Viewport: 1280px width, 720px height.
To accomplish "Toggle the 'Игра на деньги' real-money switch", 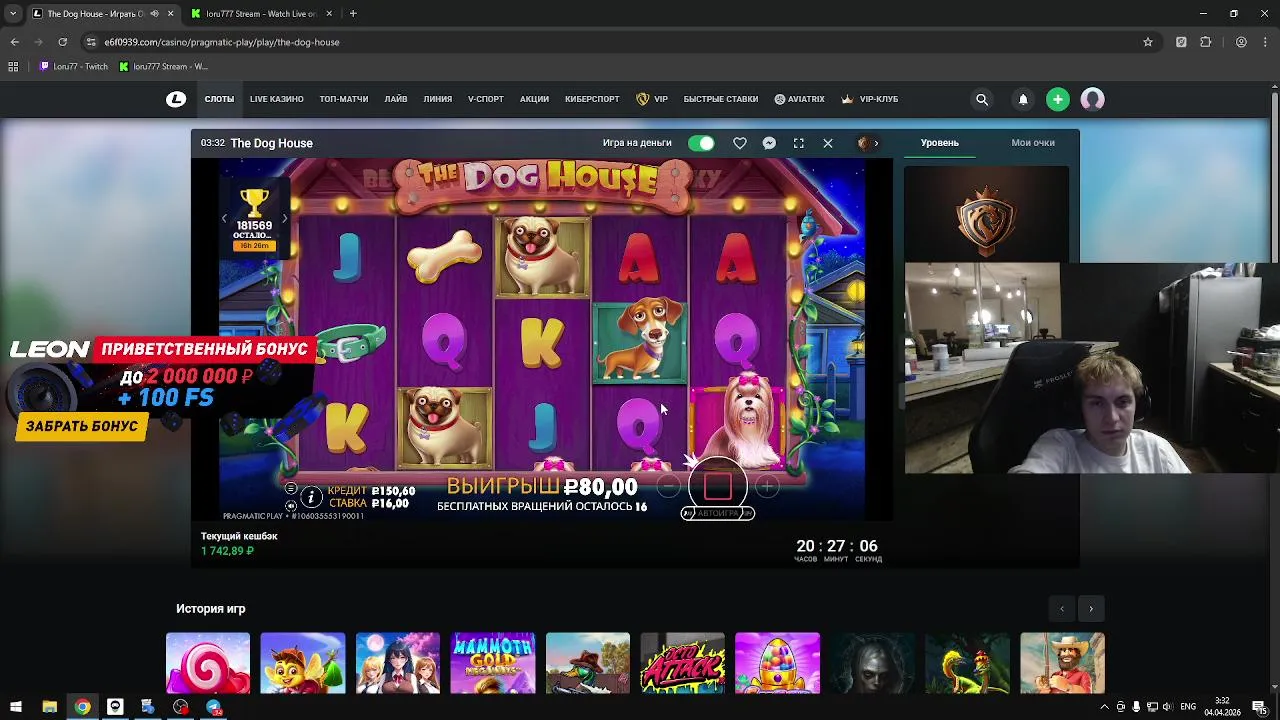I will click(701, 143).
